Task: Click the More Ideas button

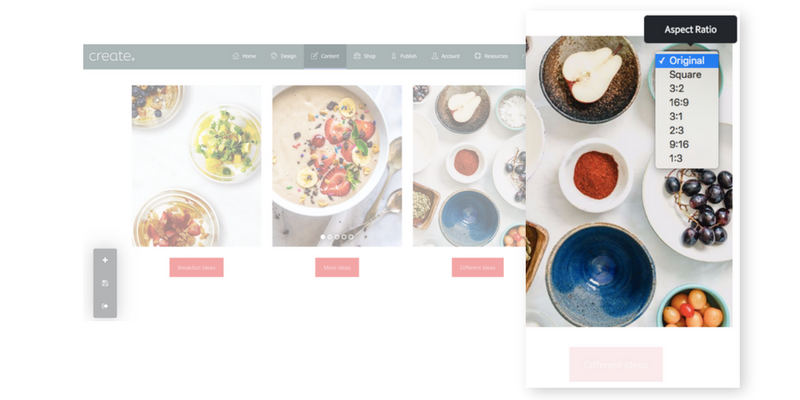Action: [x=337, y=267]
